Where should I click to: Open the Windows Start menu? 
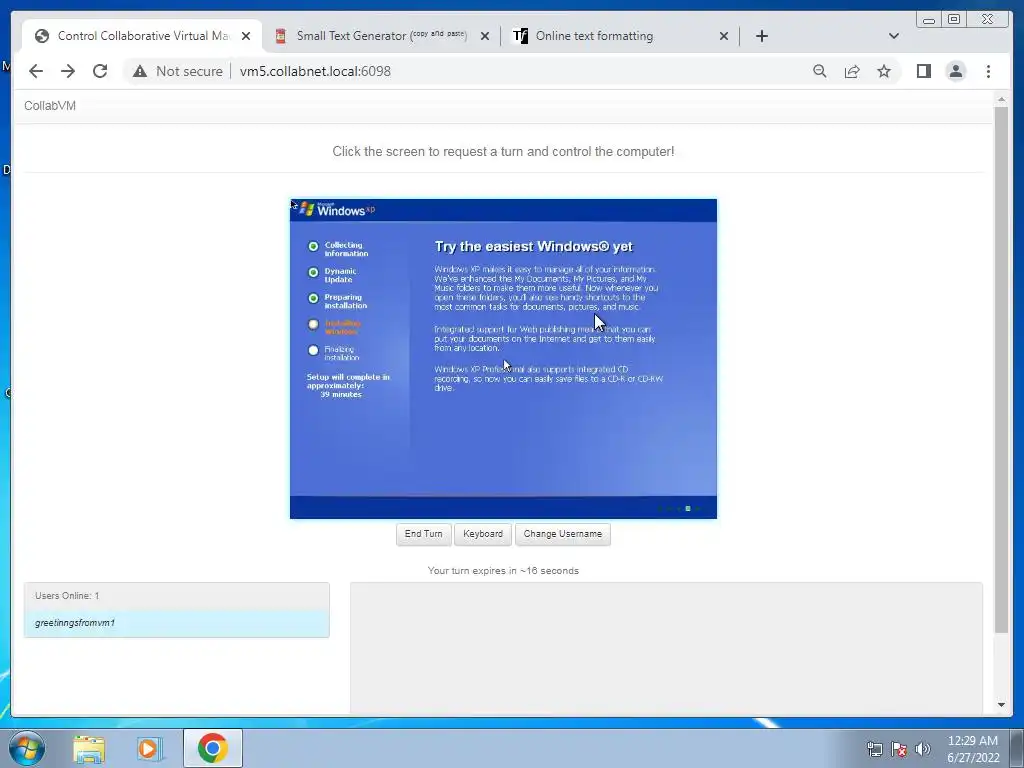[27, 748]
